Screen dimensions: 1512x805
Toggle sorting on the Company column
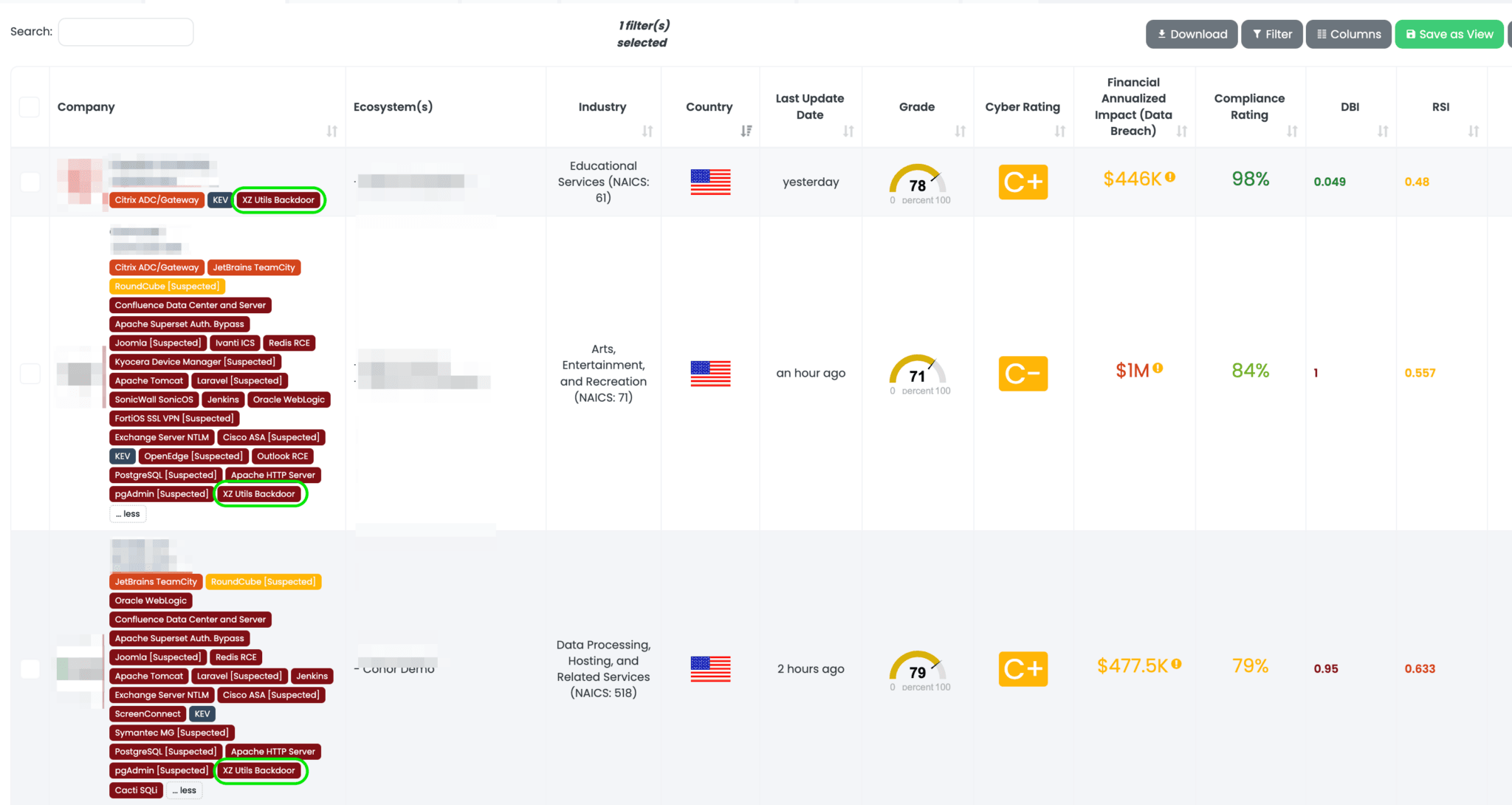click(x=331, y=131)
